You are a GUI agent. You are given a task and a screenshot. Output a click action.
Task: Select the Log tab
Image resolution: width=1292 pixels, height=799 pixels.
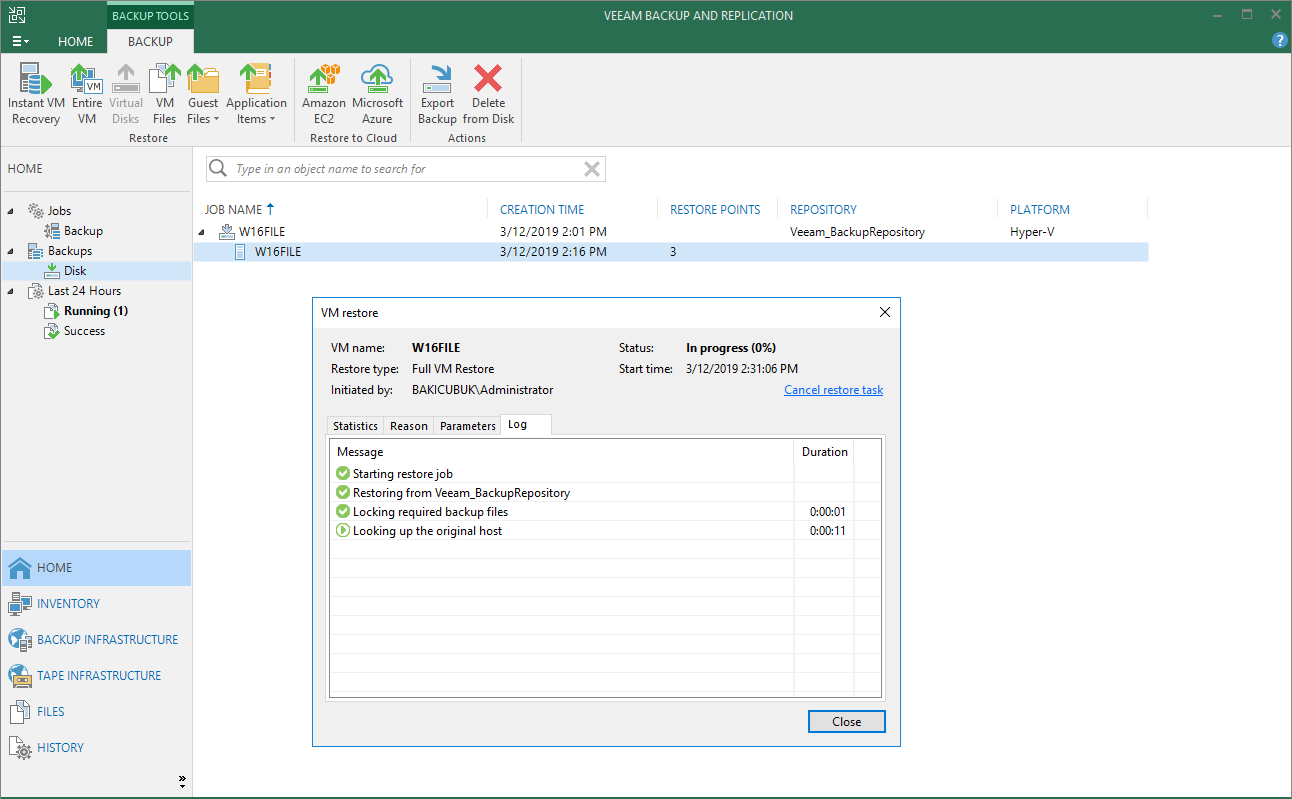(x=525, y=424)
